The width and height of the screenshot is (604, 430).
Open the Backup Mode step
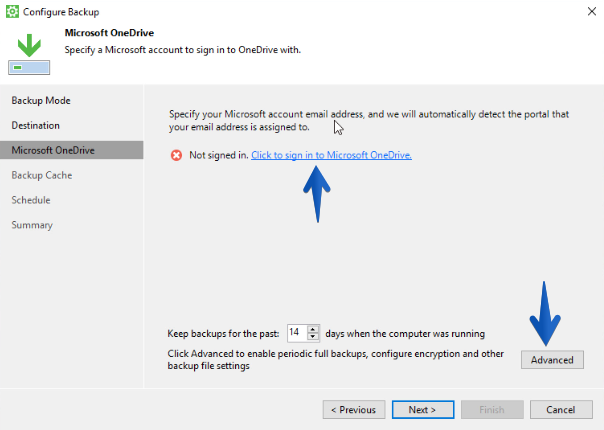click(41, 101)
